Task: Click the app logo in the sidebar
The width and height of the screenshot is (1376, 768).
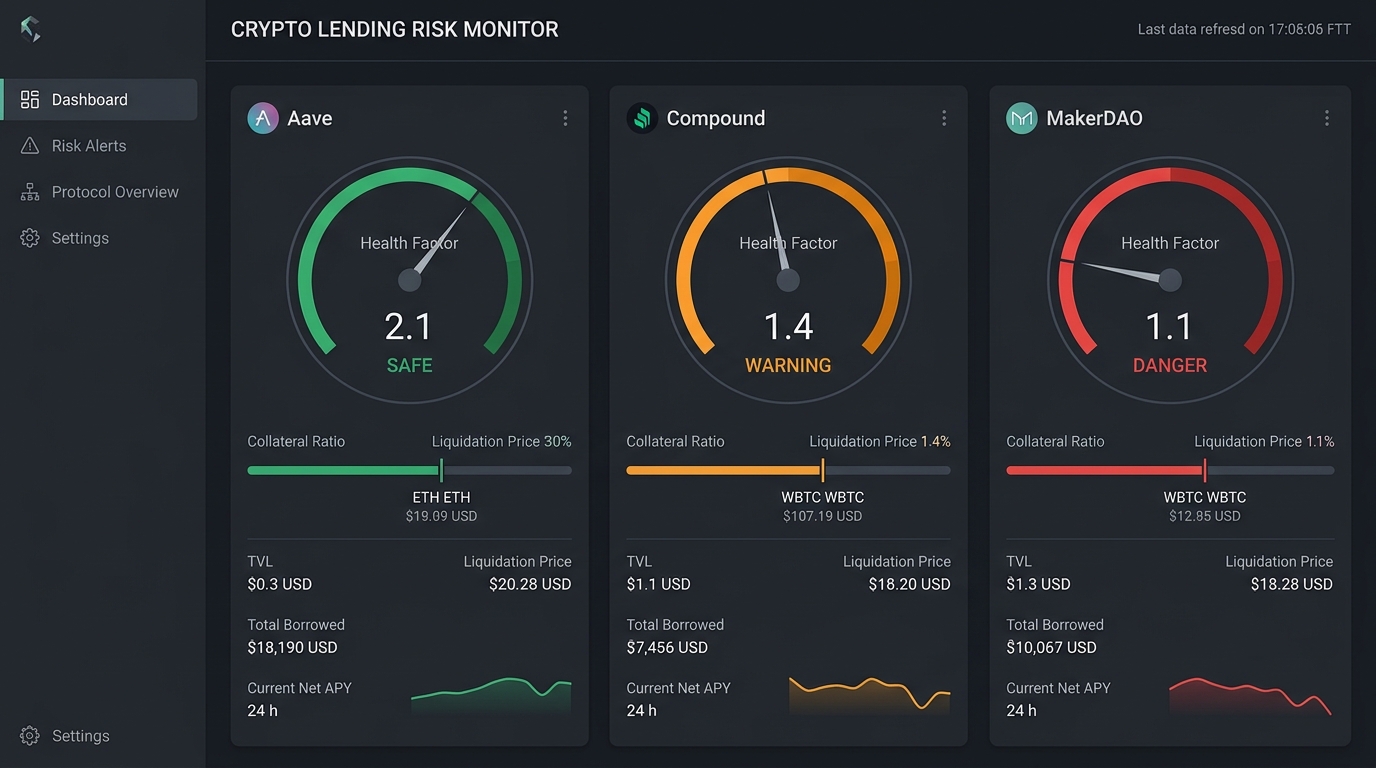Action: click(30, 29)
